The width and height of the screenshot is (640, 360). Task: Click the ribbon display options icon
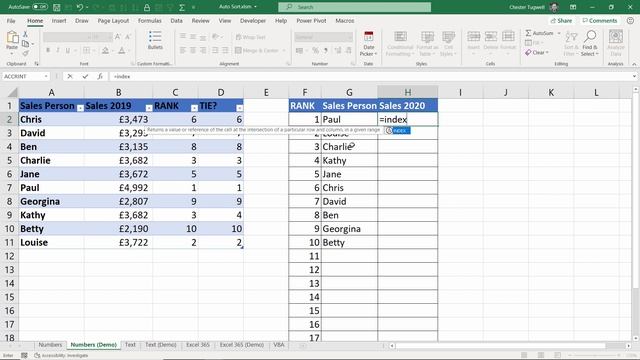(x=573, y=7)
